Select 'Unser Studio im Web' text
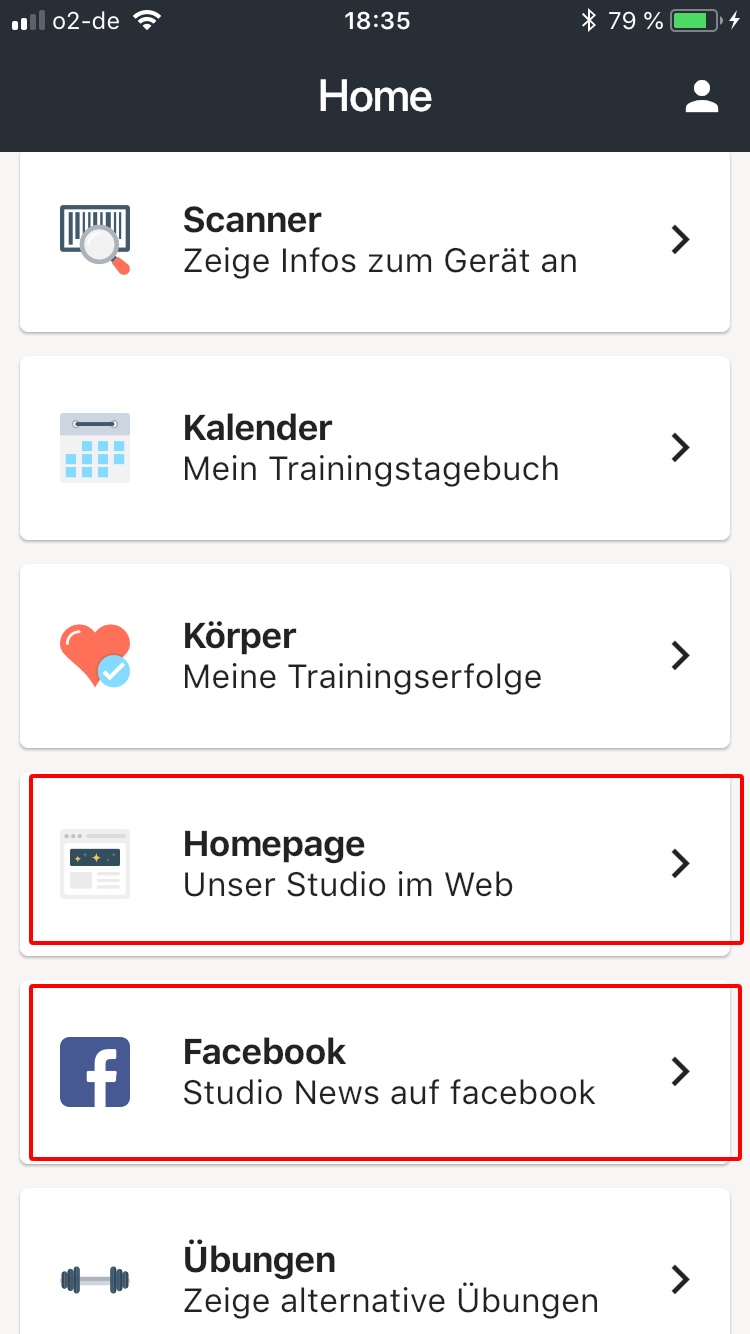Viewport: 750px width, 1334px height. (x=348, y=885)
